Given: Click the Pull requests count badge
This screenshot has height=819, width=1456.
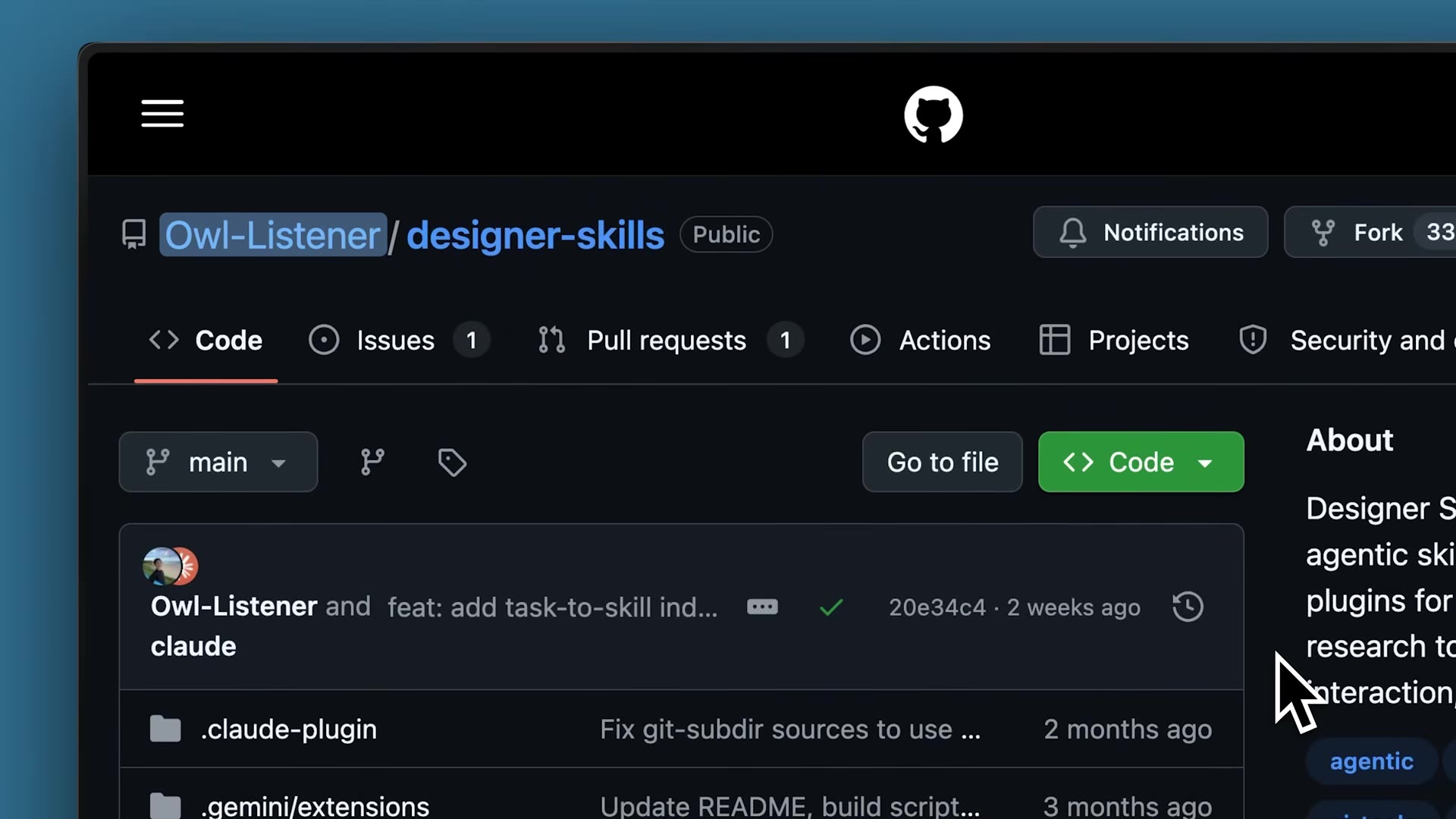Looking at the screenshot, I should [x=786, y=340].
